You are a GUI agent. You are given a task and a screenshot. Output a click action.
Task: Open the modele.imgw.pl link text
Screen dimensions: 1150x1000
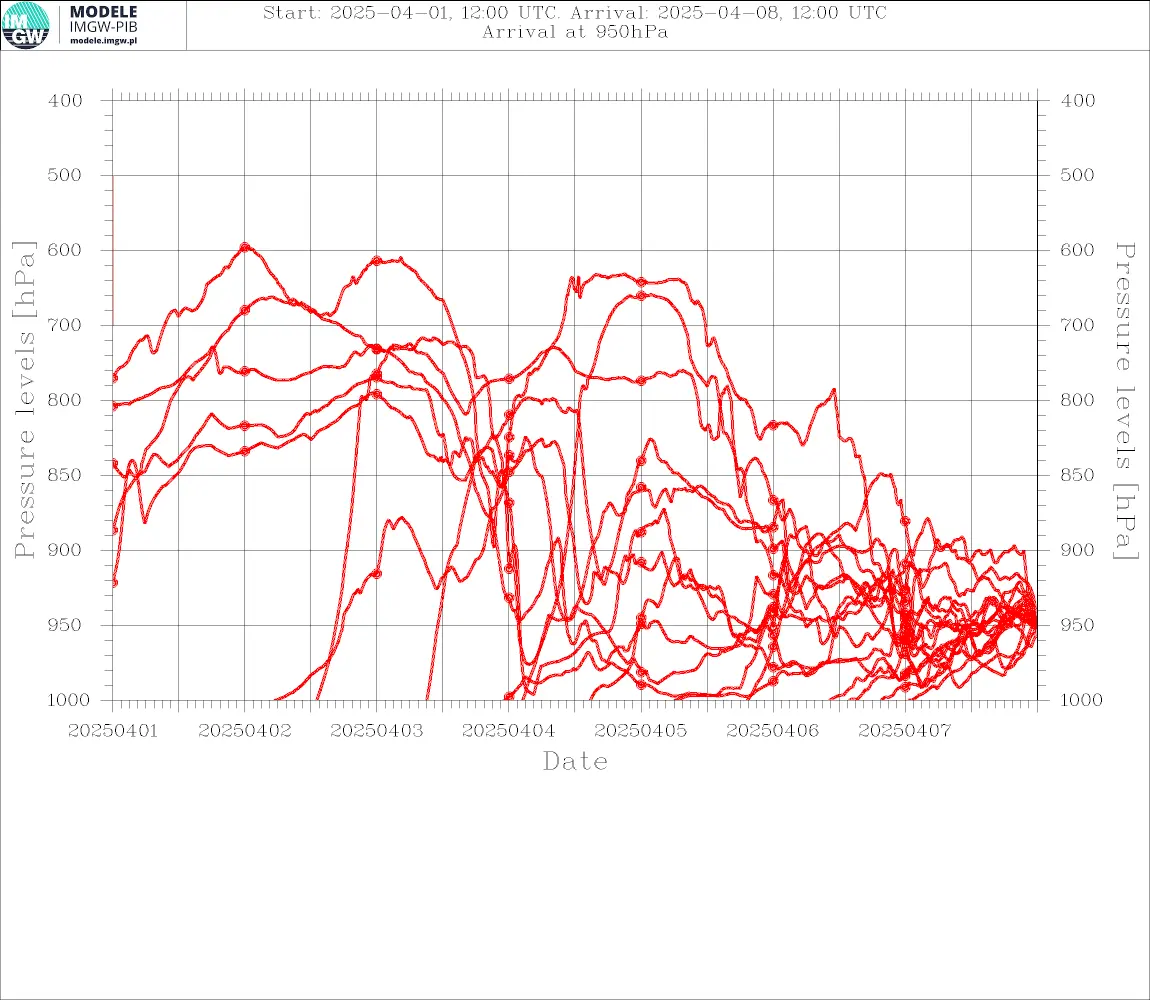[x=103, y=41]
